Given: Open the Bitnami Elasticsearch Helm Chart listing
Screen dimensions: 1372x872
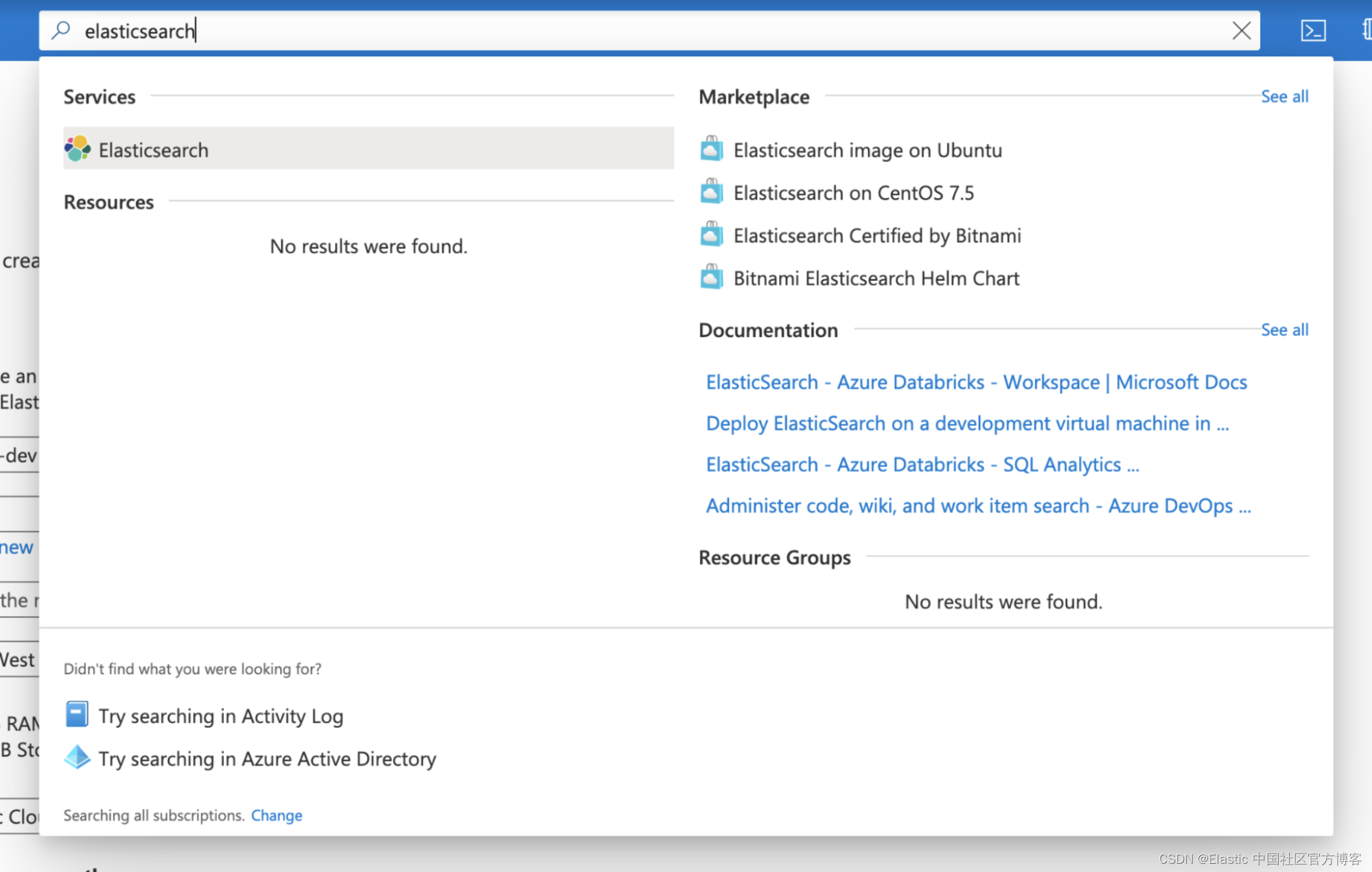Looking at the screenshot, I should click(x=876, y=279).
